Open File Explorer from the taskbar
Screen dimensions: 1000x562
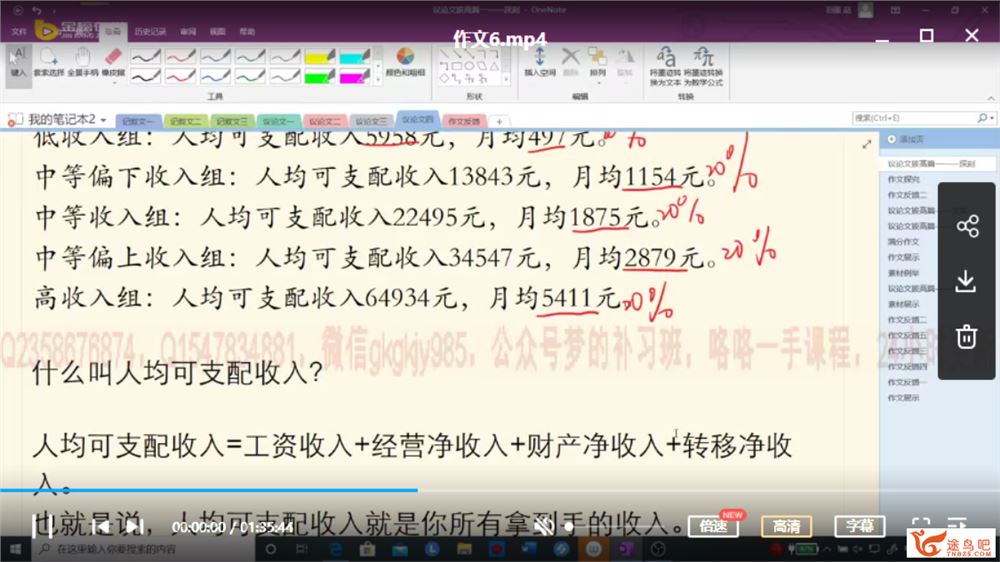[x=464, y=549]
